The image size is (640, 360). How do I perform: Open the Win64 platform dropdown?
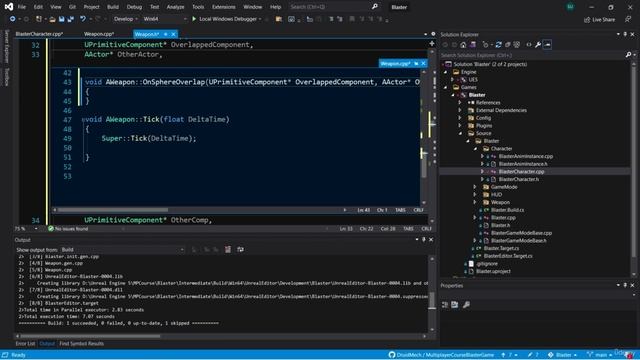coord(165,19)
